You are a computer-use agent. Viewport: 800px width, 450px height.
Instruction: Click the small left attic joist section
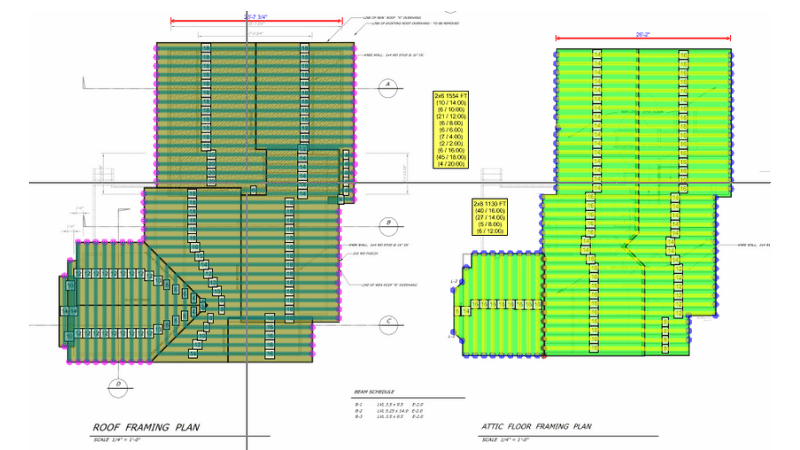(x=505, y=305)
